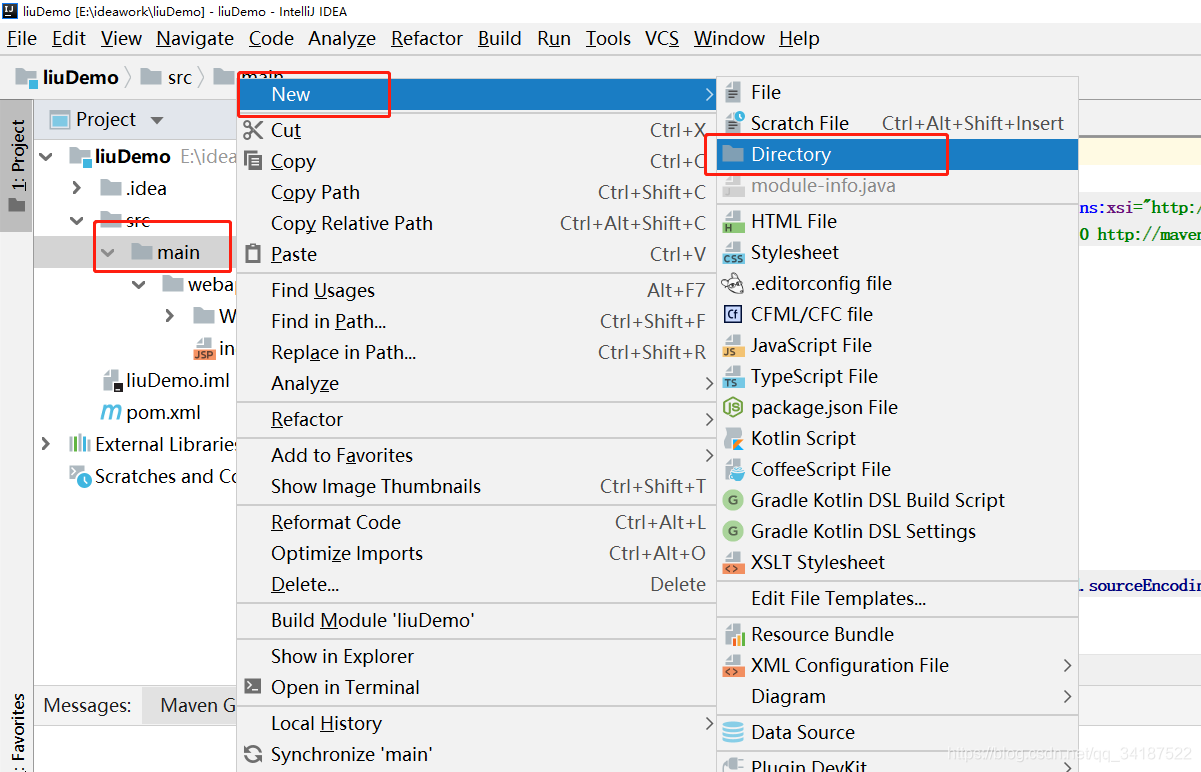Viewport: 1201px width, 772px height.
Task: Click the Data Source database icon
Action: pos(733,732)
